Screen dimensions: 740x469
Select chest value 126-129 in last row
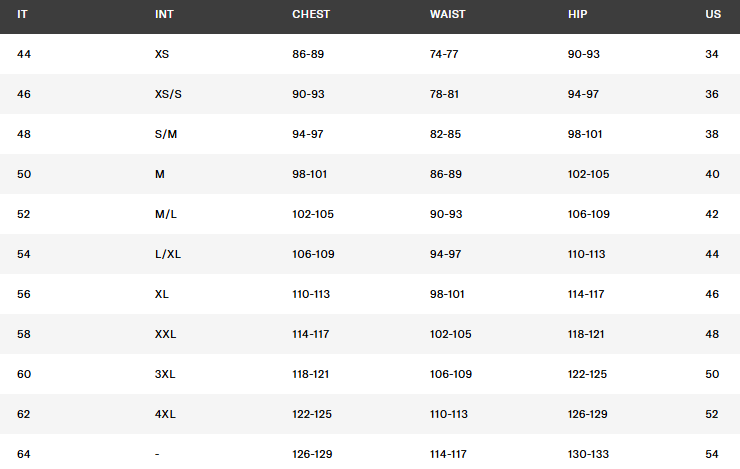[x=311, y=454]
